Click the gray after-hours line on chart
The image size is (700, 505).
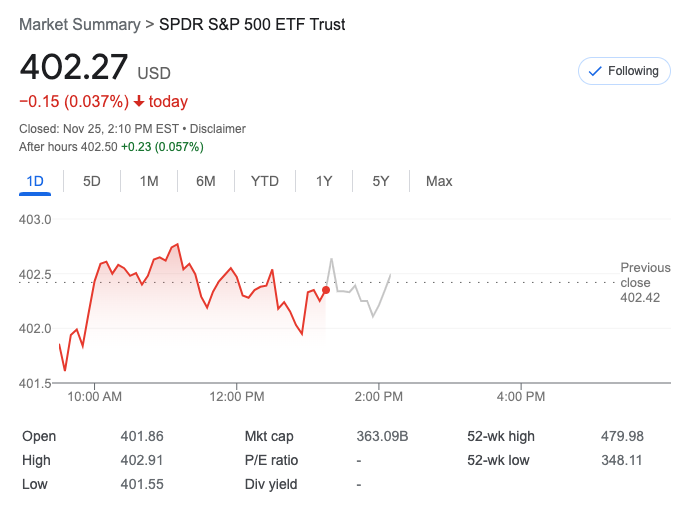(357, 291)
